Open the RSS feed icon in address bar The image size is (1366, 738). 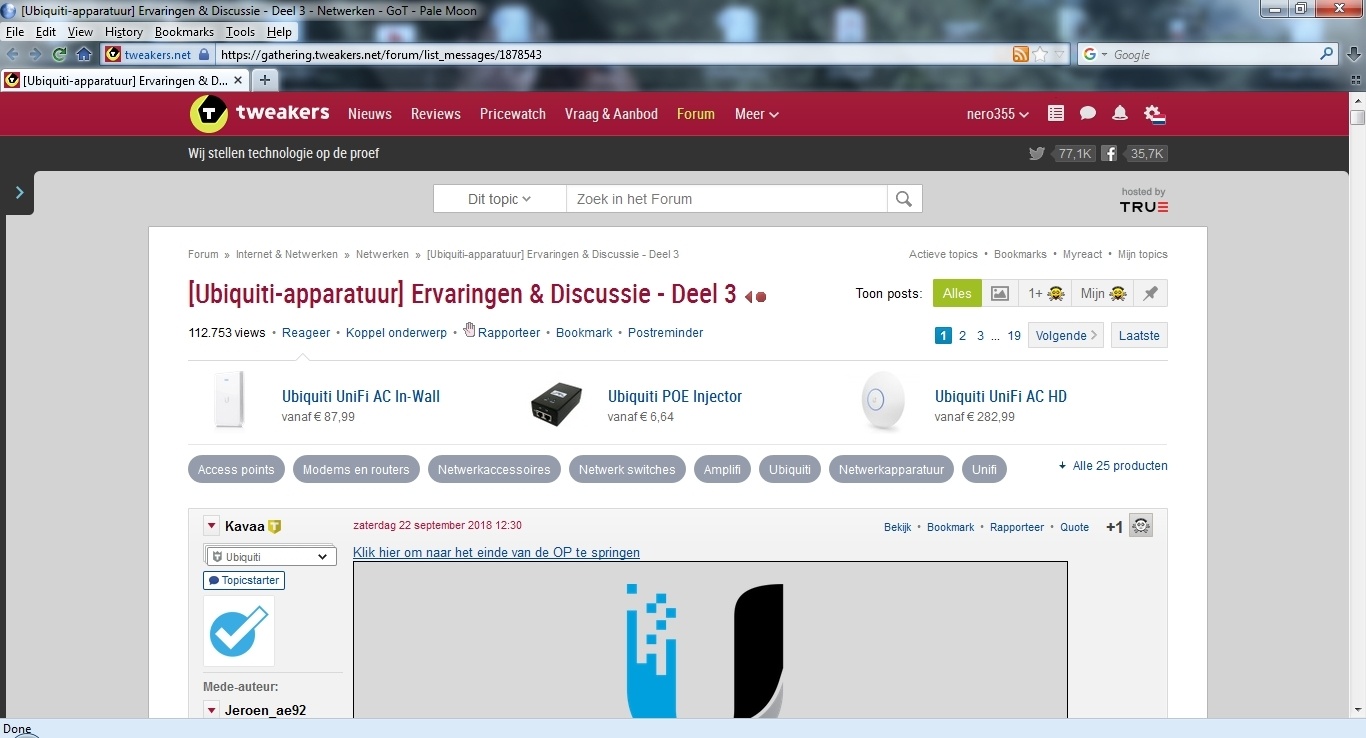[x=1020, y=54]
